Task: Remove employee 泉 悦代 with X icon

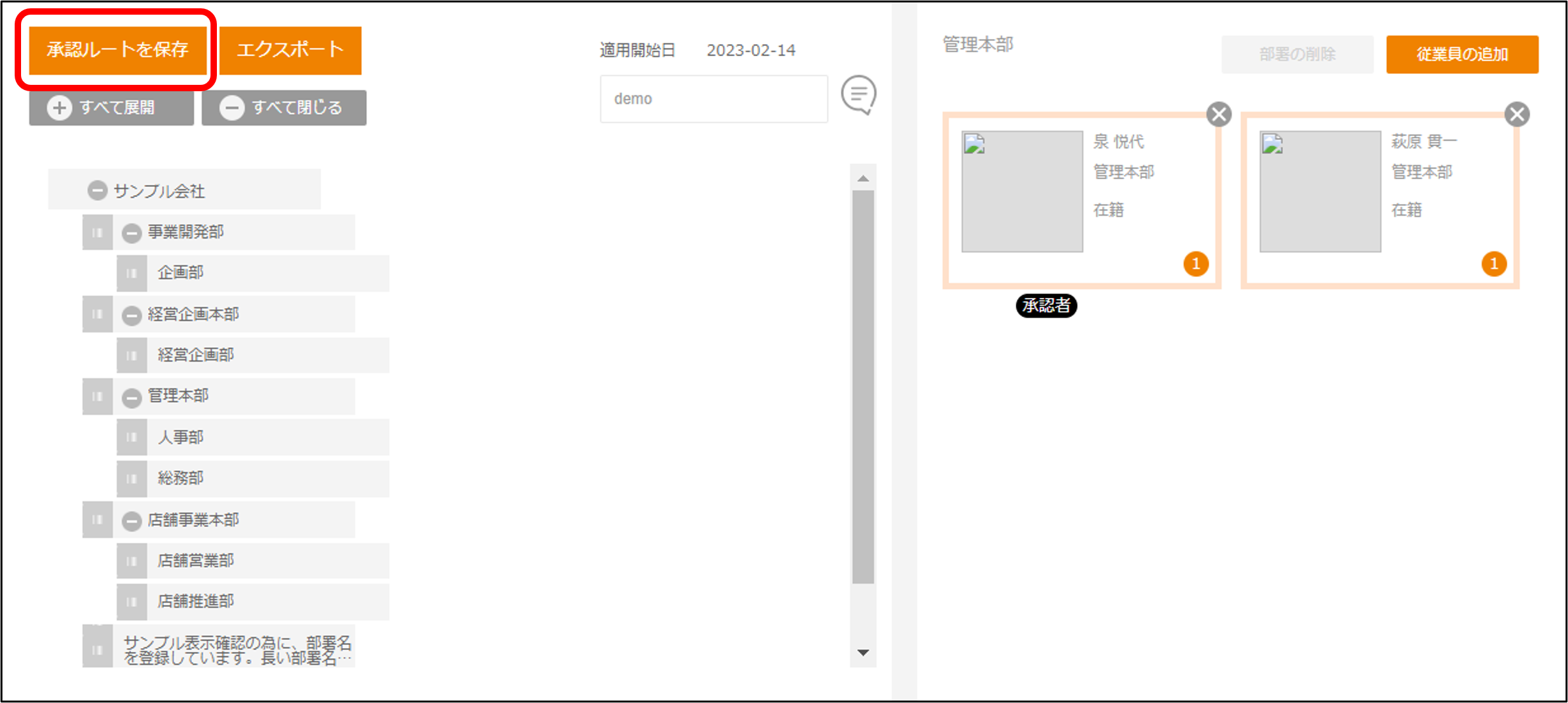Action: pos(1219,115)
